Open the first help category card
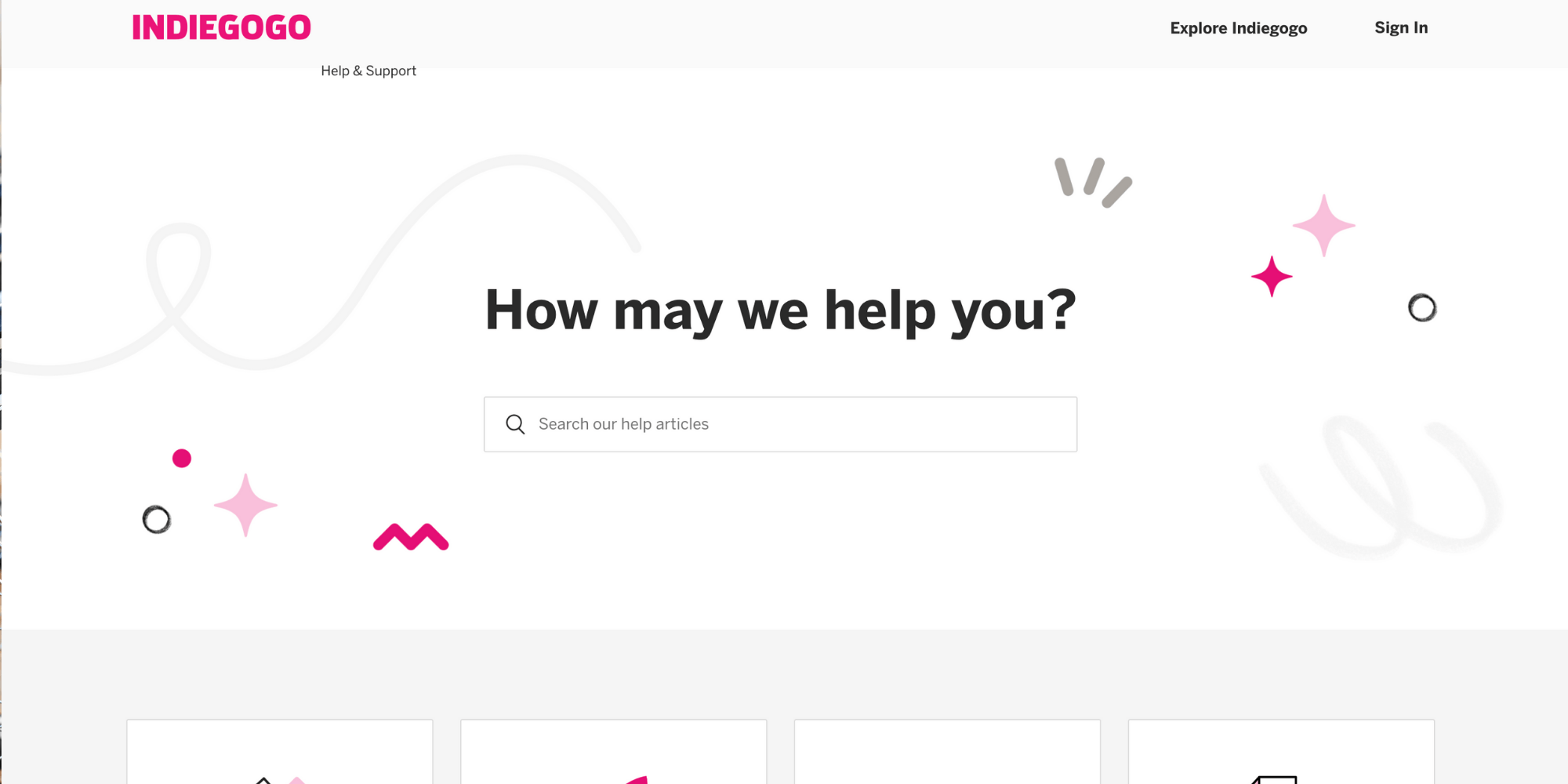The height and width of the screenshot is (784, 1568). [280, 751]
